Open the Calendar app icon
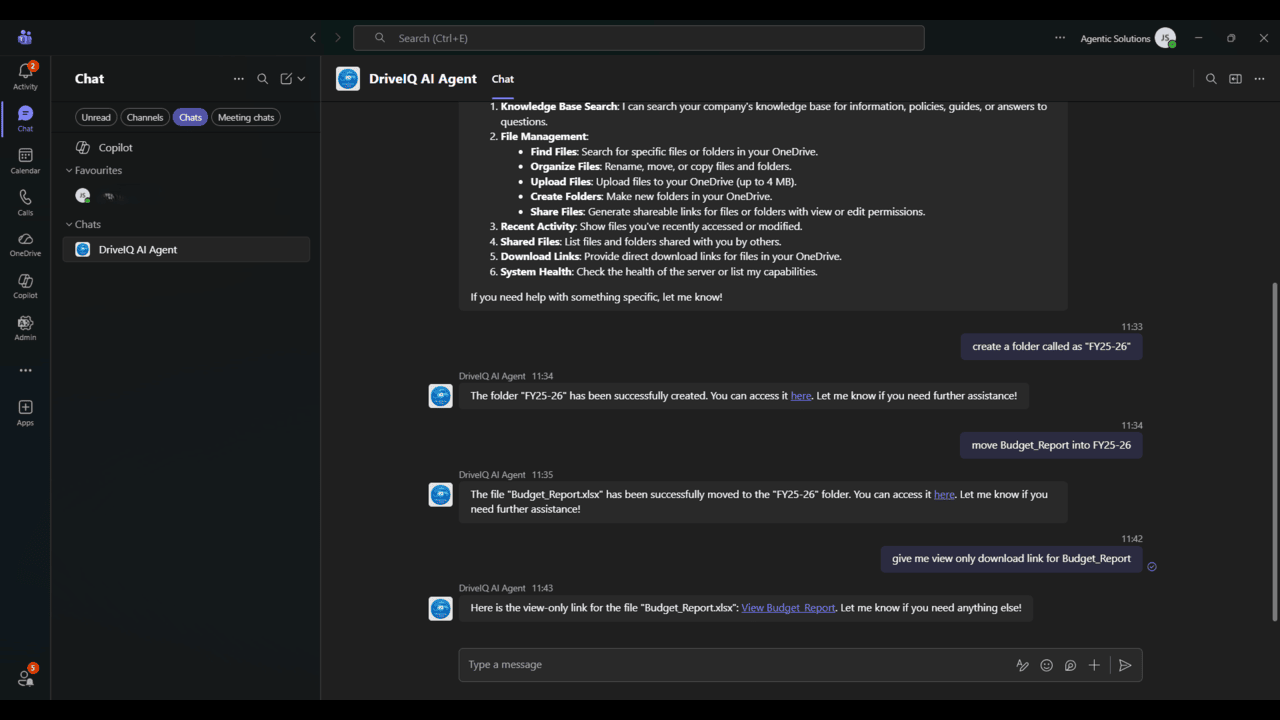This screenshot has width=1280, height=720. point(25,160)
